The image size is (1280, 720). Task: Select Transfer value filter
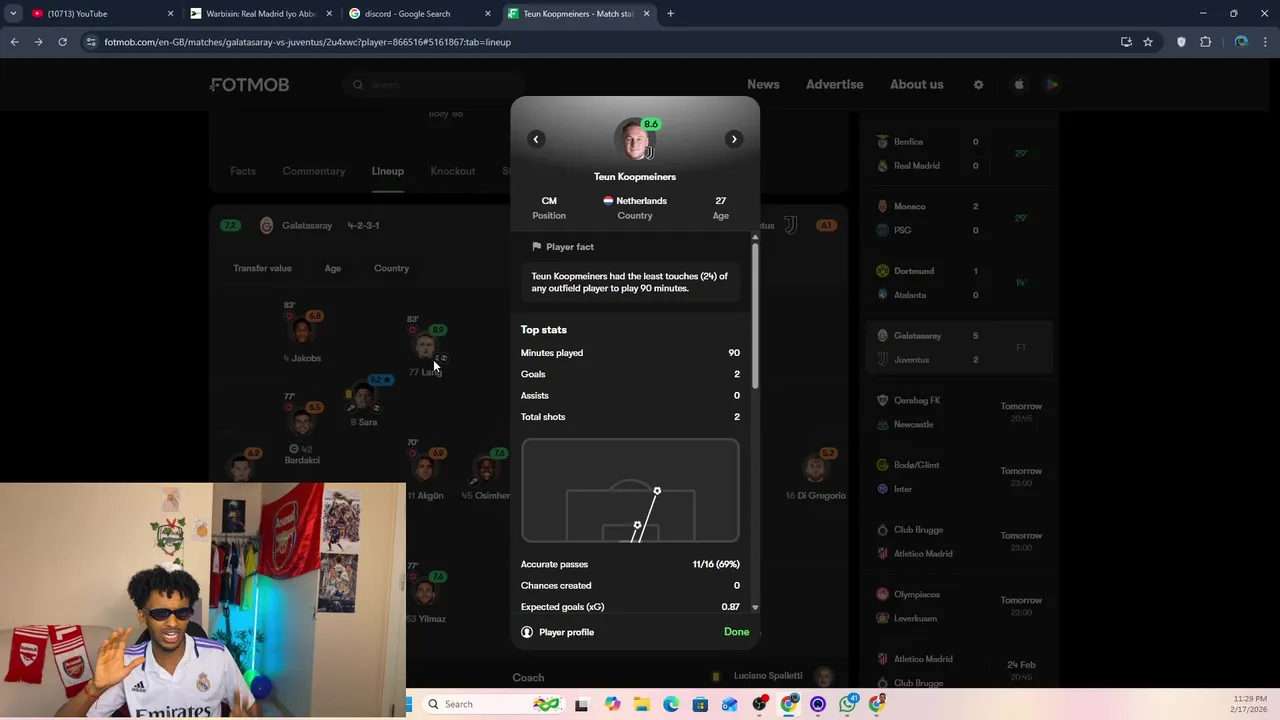coord(263,268)
